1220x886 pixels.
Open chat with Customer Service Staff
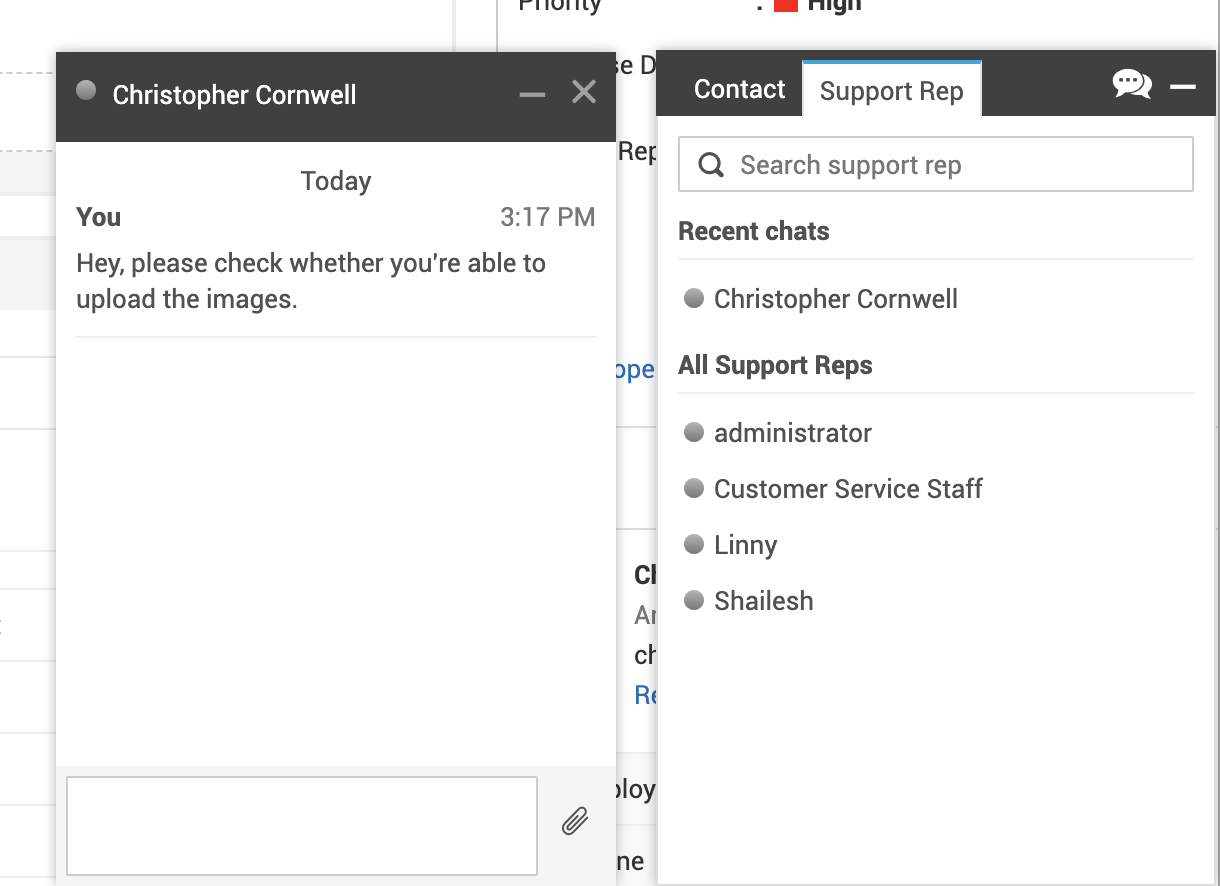click(x=847, y=489)
